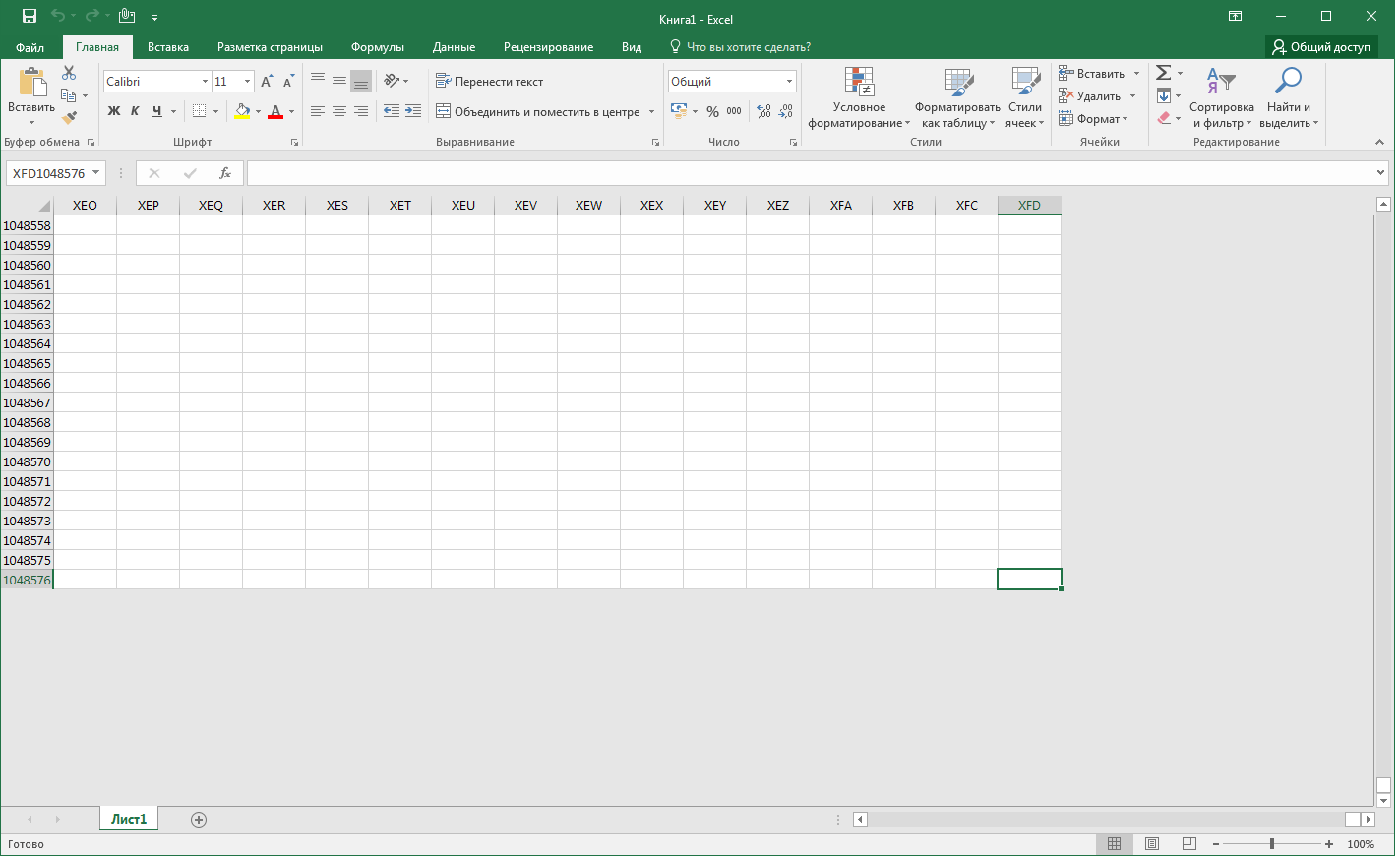This screenshot has width=1400, height=860.
Task: Click the Лист1 sheet tab
Action: click(128, 818)
